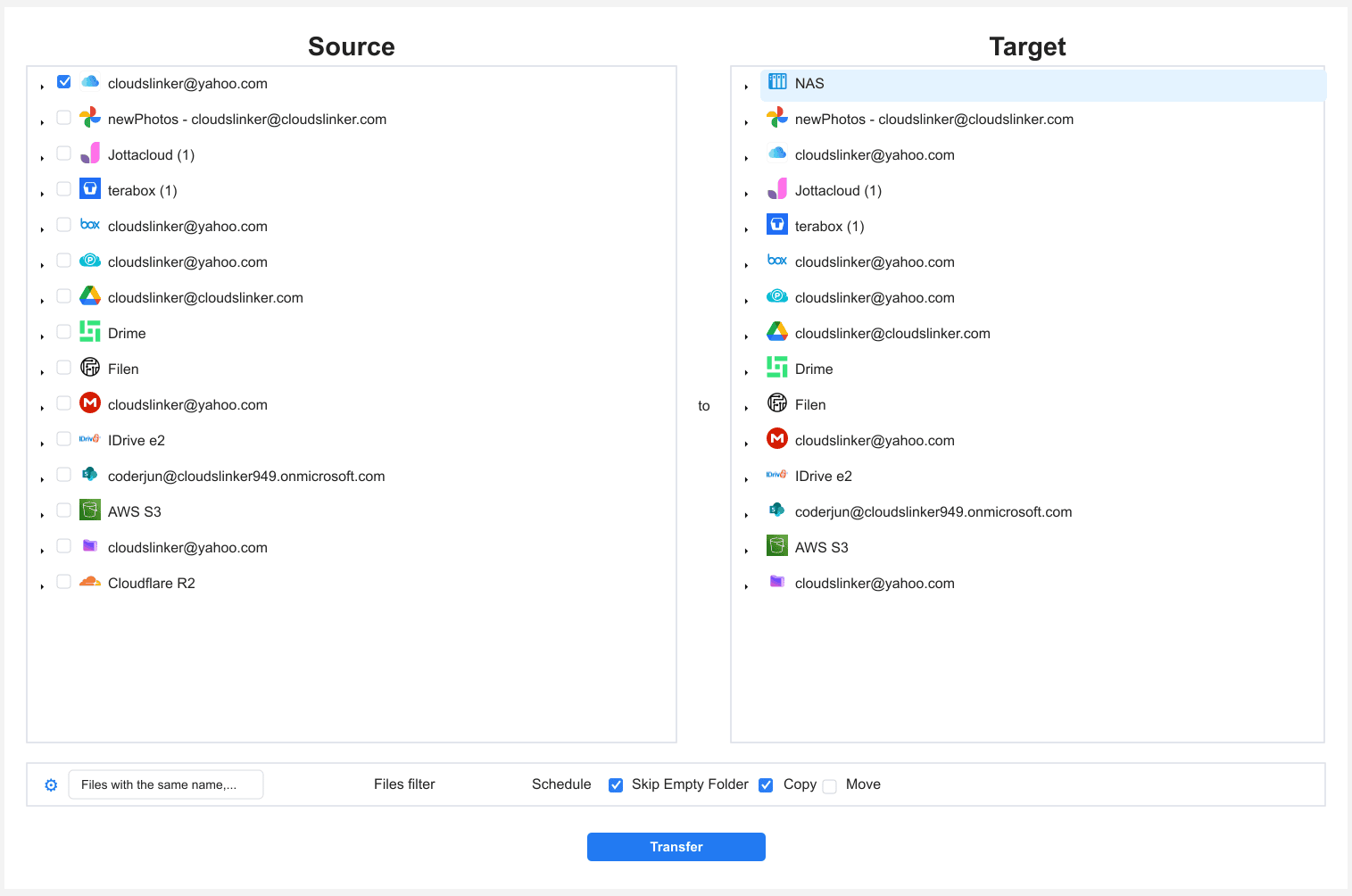Click MEGA icon in Source list
Image resolution: width=1352 pixels, height=896 pixels.
coord(90,402)
